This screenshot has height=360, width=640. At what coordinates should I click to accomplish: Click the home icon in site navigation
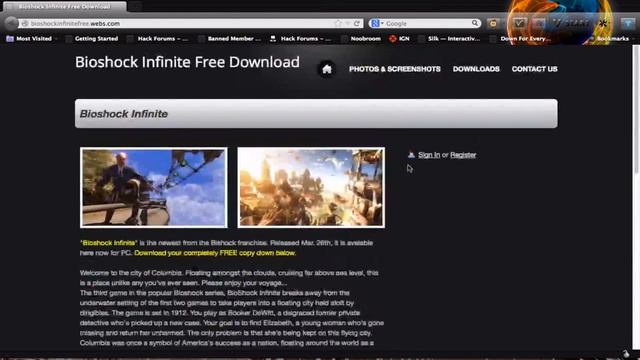pyautogui.click(x=327, y=69)
